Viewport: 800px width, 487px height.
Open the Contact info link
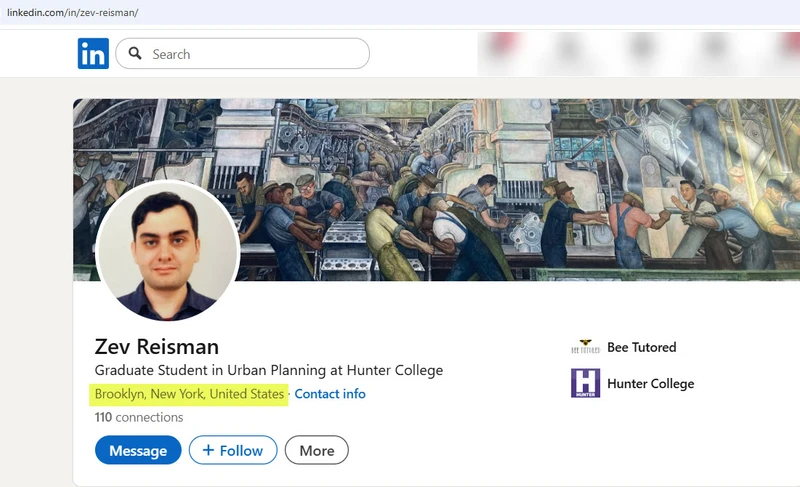click(x=330, y=394)
